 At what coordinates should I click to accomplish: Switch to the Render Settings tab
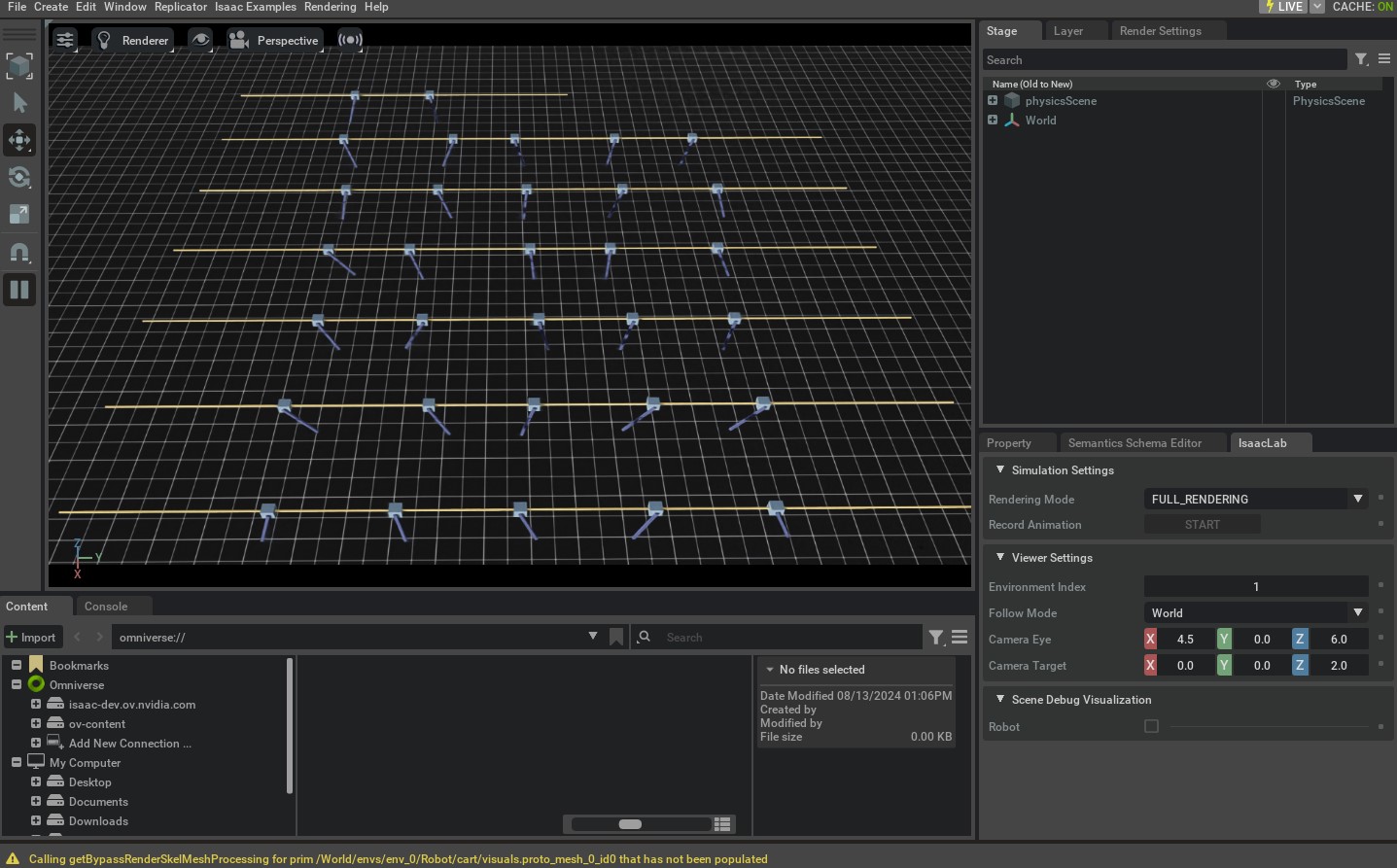tap(1160, 31)
